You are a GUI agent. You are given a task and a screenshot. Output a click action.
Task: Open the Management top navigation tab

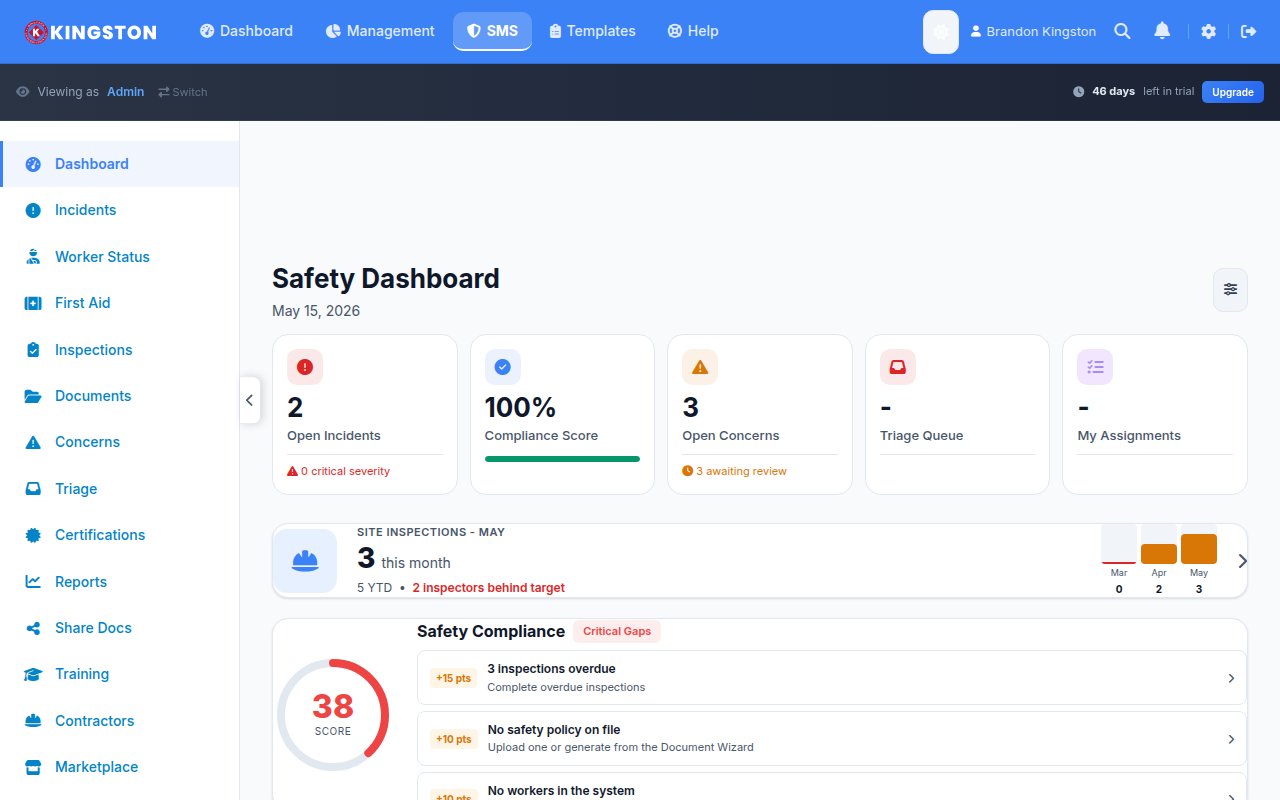(380, 31)
